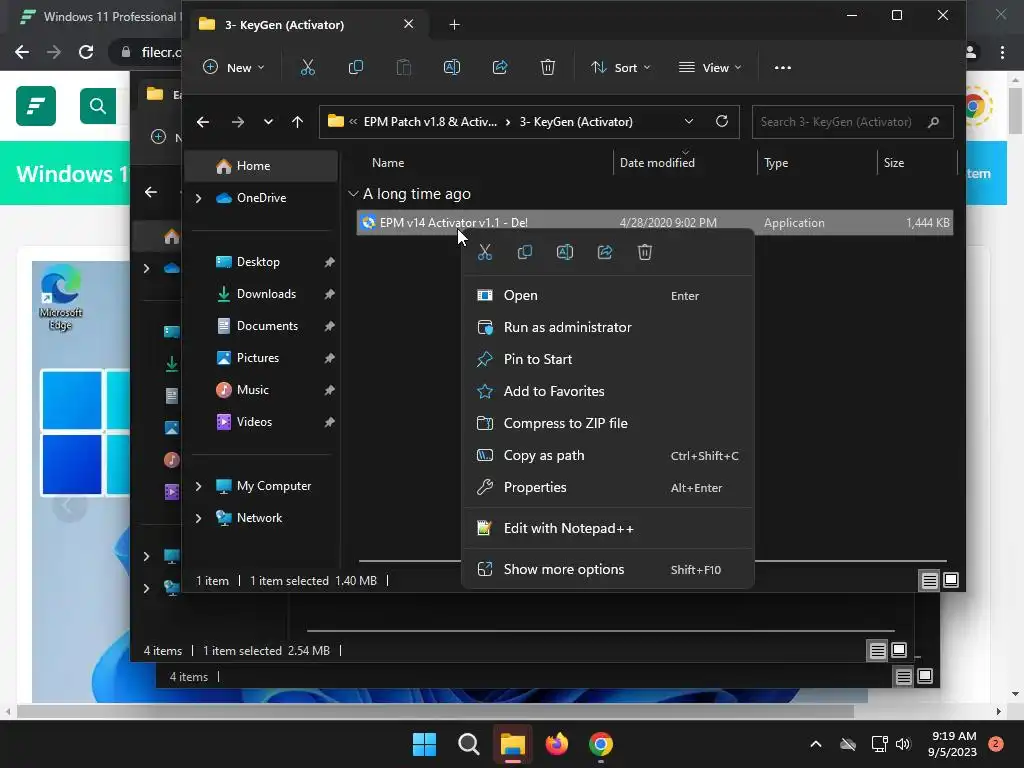This screenshot has width=1024, height=768.
Task: Select Home in navigation pane
Action: pyautogui.click(x=261, y=166)
